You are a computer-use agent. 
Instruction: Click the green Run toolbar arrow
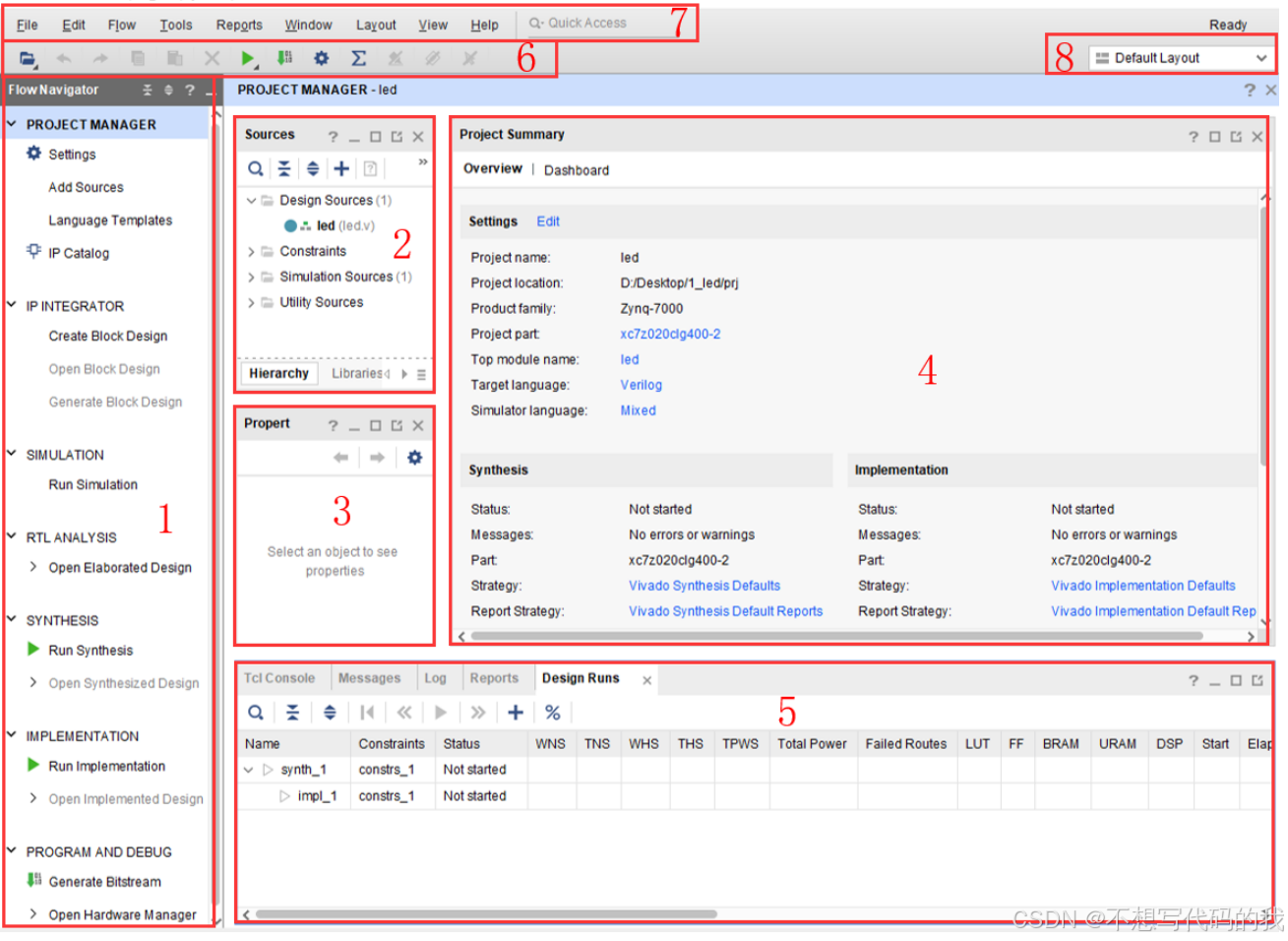click(x=248, y=59)
